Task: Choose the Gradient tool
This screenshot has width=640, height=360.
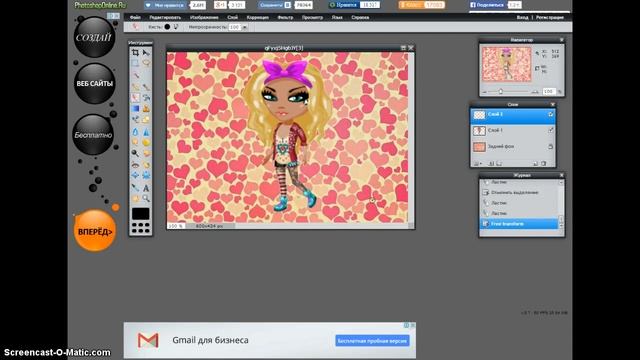Action: point(135,109)
